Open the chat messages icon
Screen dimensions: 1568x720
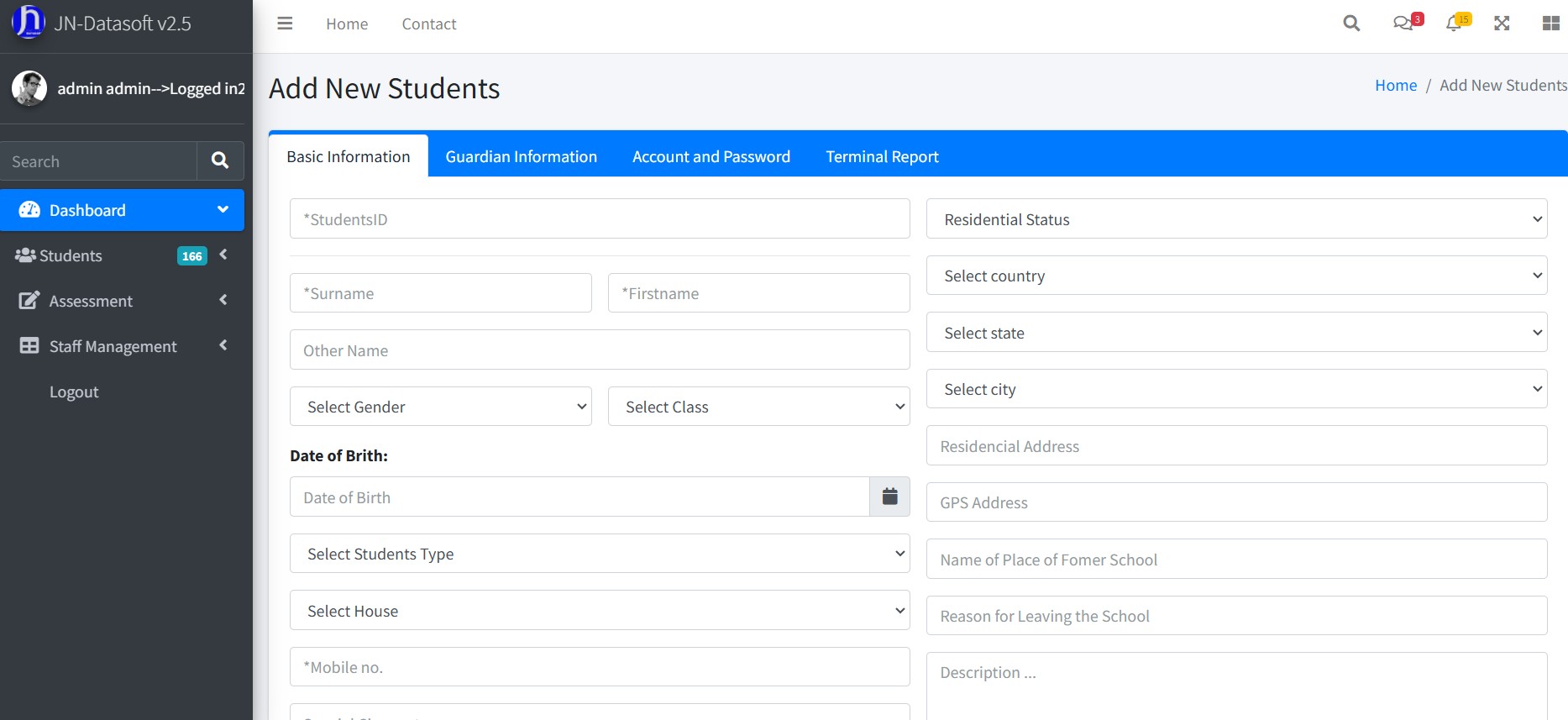pyautogui.click(x=1403, y=24)
